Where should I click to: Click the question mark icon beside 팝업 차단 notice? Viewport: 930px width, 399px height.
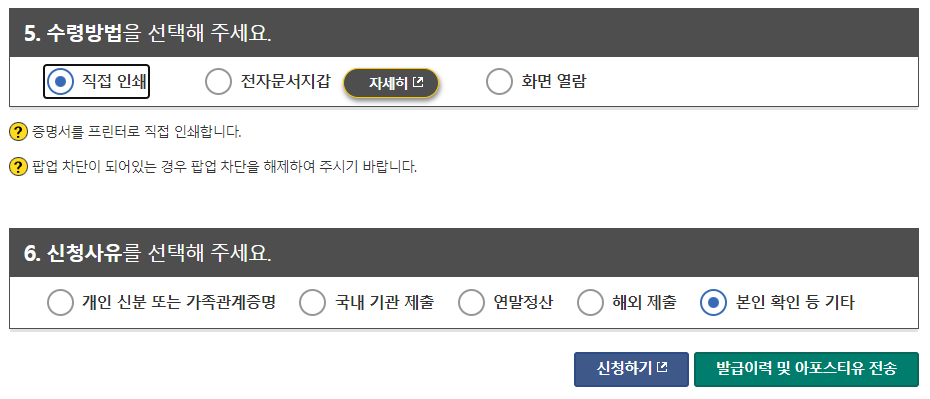click(19, 167)
